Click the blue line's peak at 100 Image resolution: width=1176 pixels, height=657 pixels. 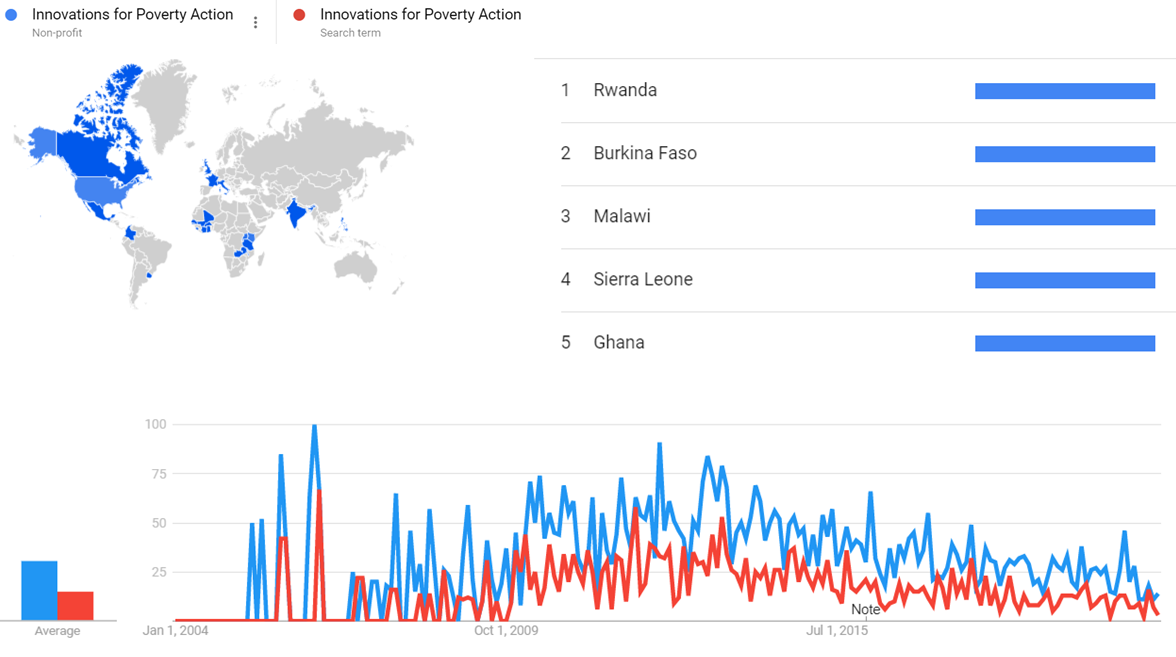coord(314,427)
